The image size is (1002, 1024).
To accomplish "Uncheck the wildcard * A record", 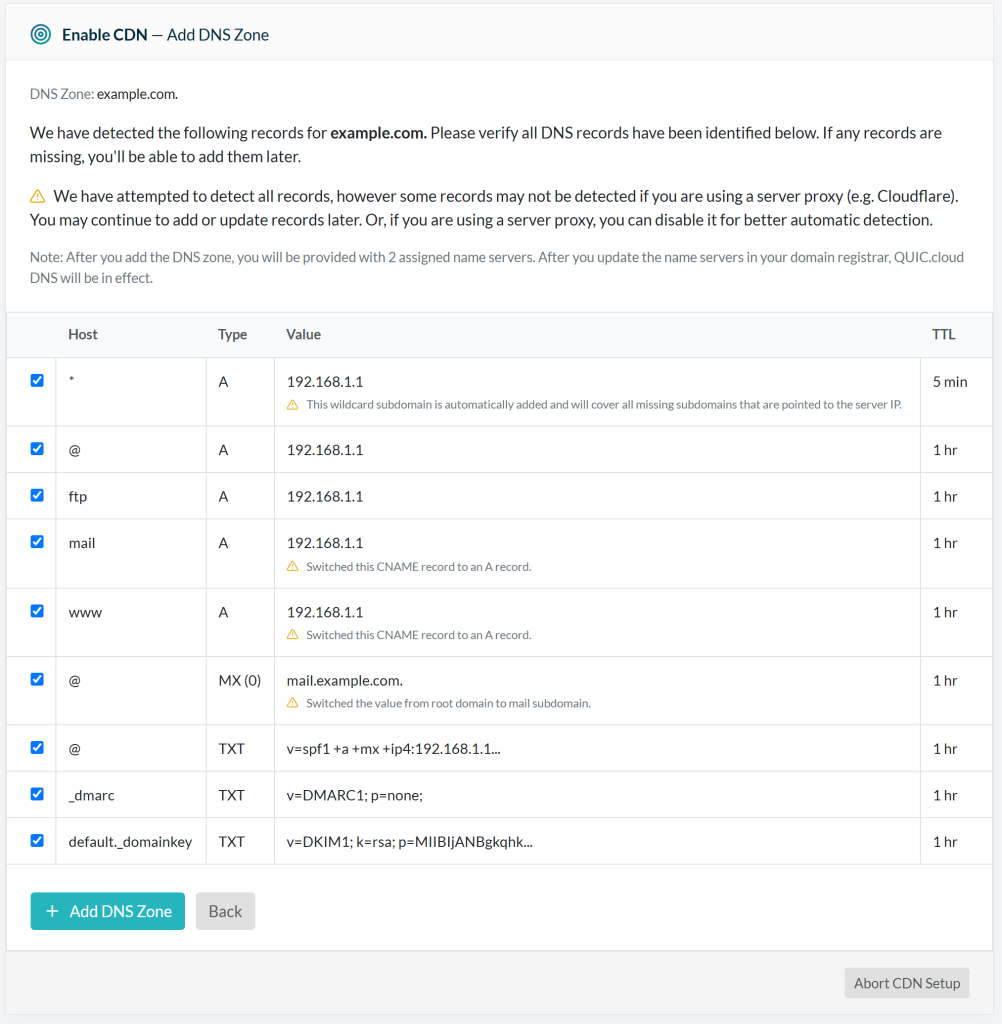I will (x=37, y=380).
